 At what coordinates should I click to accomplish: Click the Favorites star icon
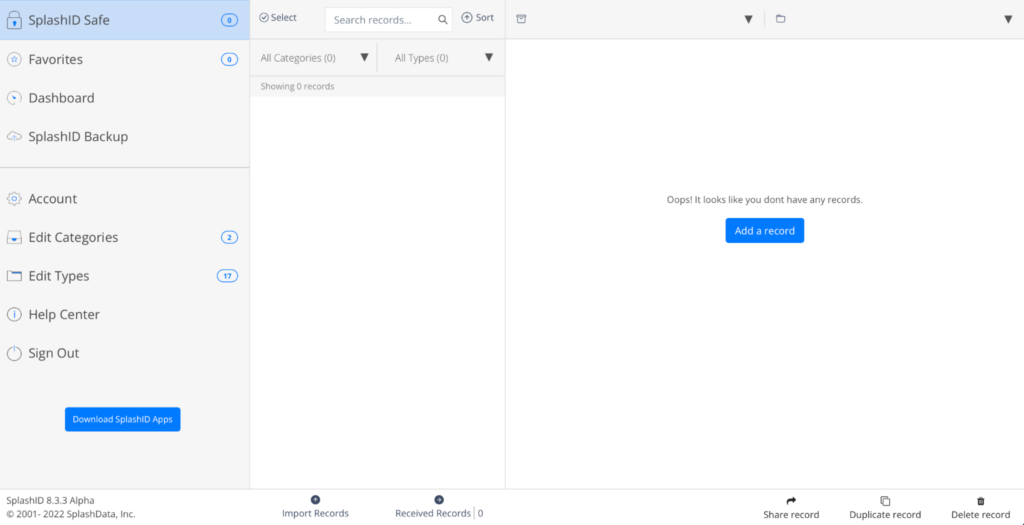(x=14, y=59)
